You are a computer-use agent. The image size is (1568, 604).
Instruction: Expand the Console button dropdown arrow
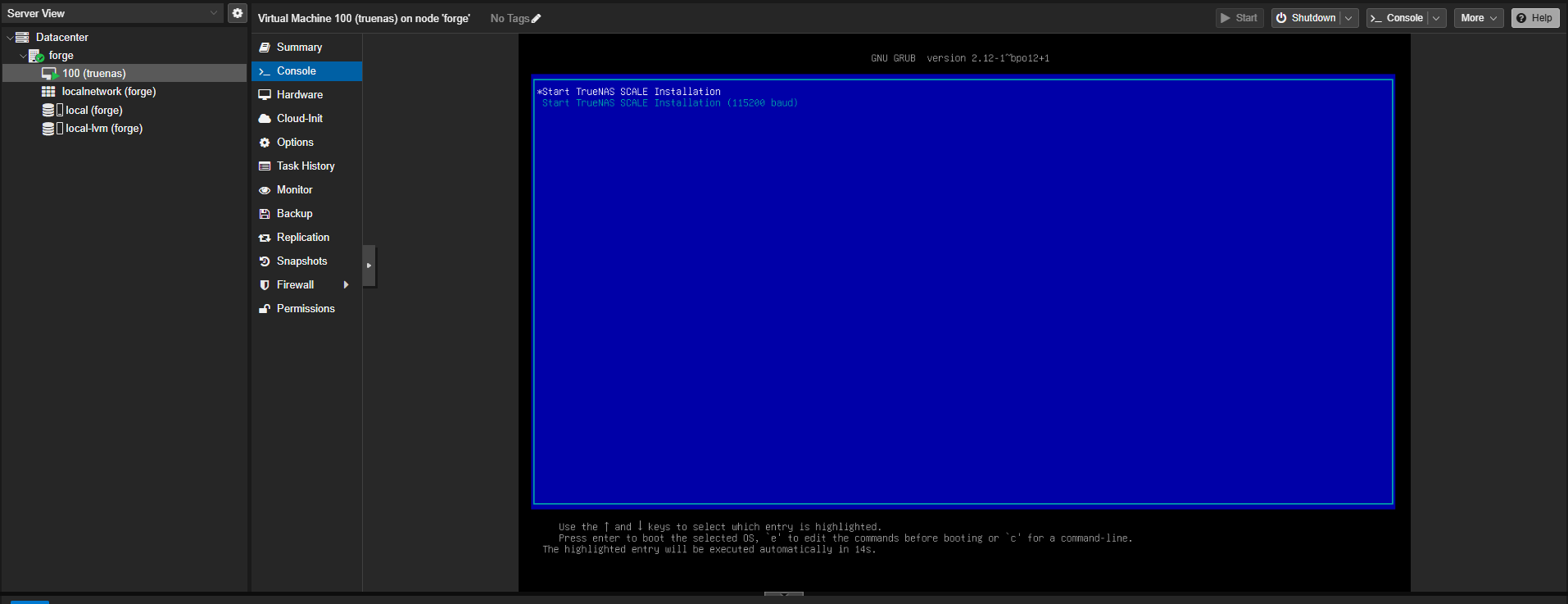[1436, 18]
